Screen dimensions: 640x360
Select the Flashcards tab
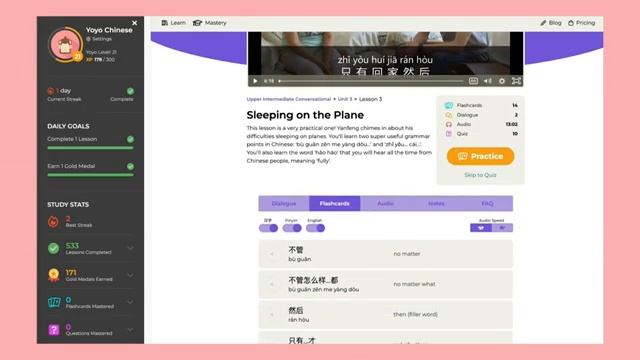click(x=334, y=203)
